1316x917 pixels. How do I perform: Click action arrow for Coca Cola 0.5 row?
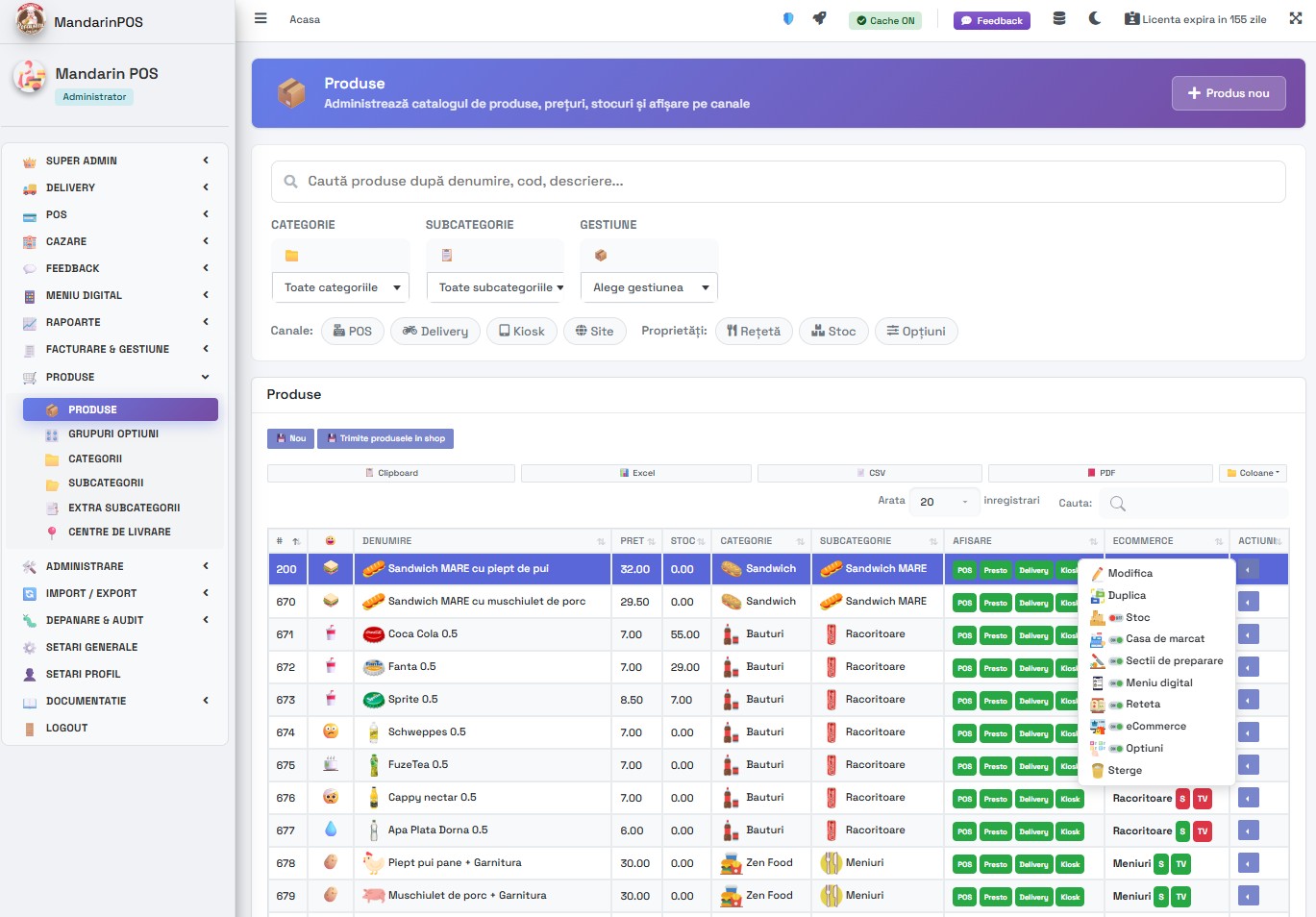tap(1248, 634)
